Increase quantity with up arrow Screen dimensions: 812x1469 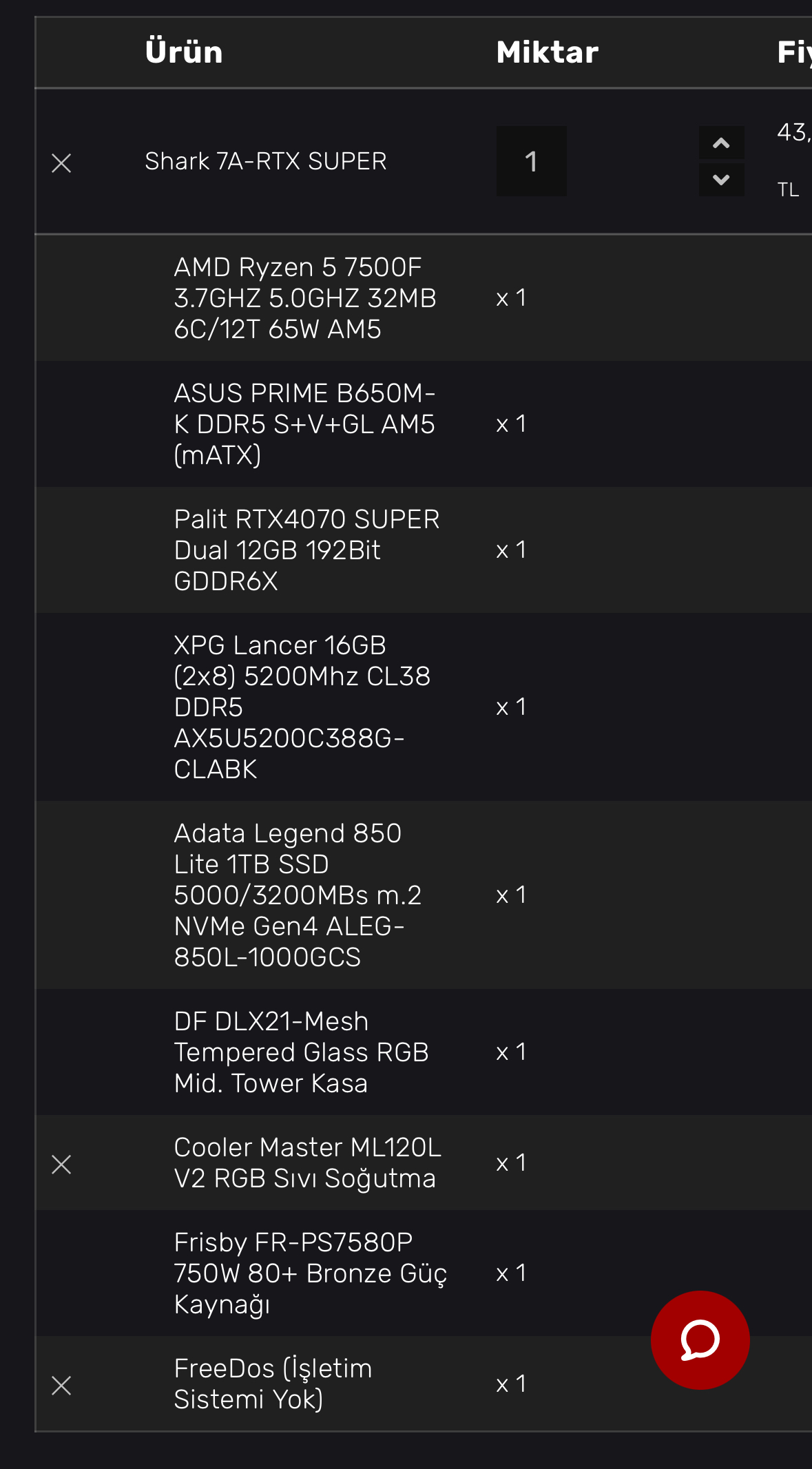[721, 143]
